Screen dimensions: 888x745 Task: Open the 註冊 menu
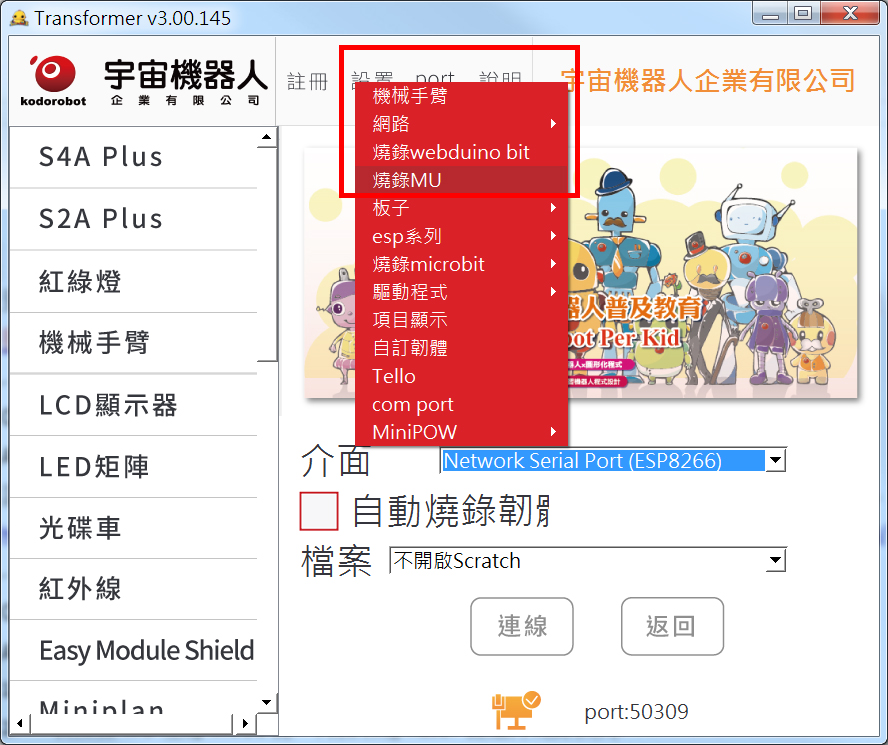[x=308, y=81]
